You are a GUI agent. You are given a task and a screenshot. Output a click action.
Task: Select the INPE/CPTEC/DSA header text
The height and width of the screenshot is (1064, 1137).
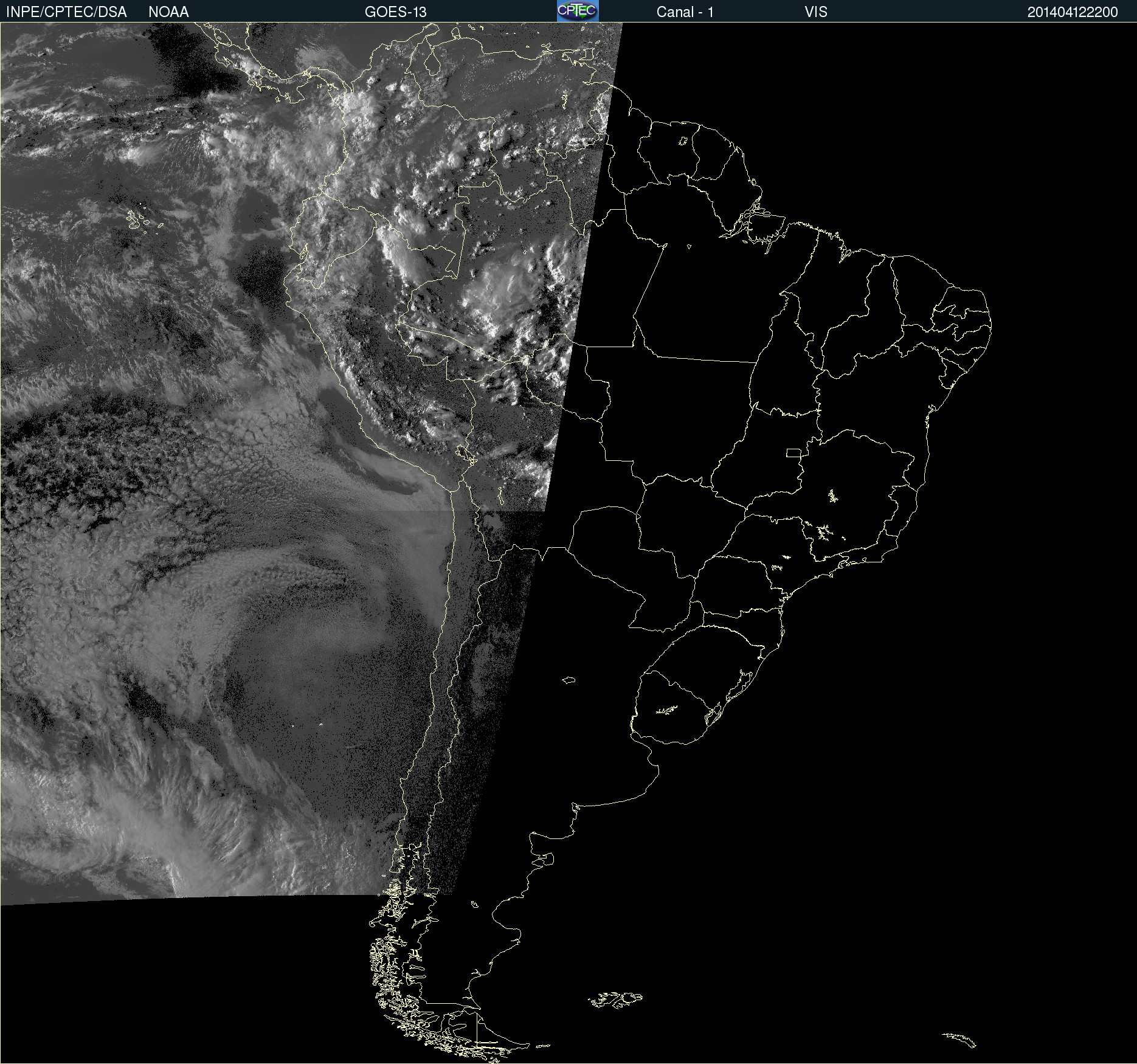tap(66, 12)
